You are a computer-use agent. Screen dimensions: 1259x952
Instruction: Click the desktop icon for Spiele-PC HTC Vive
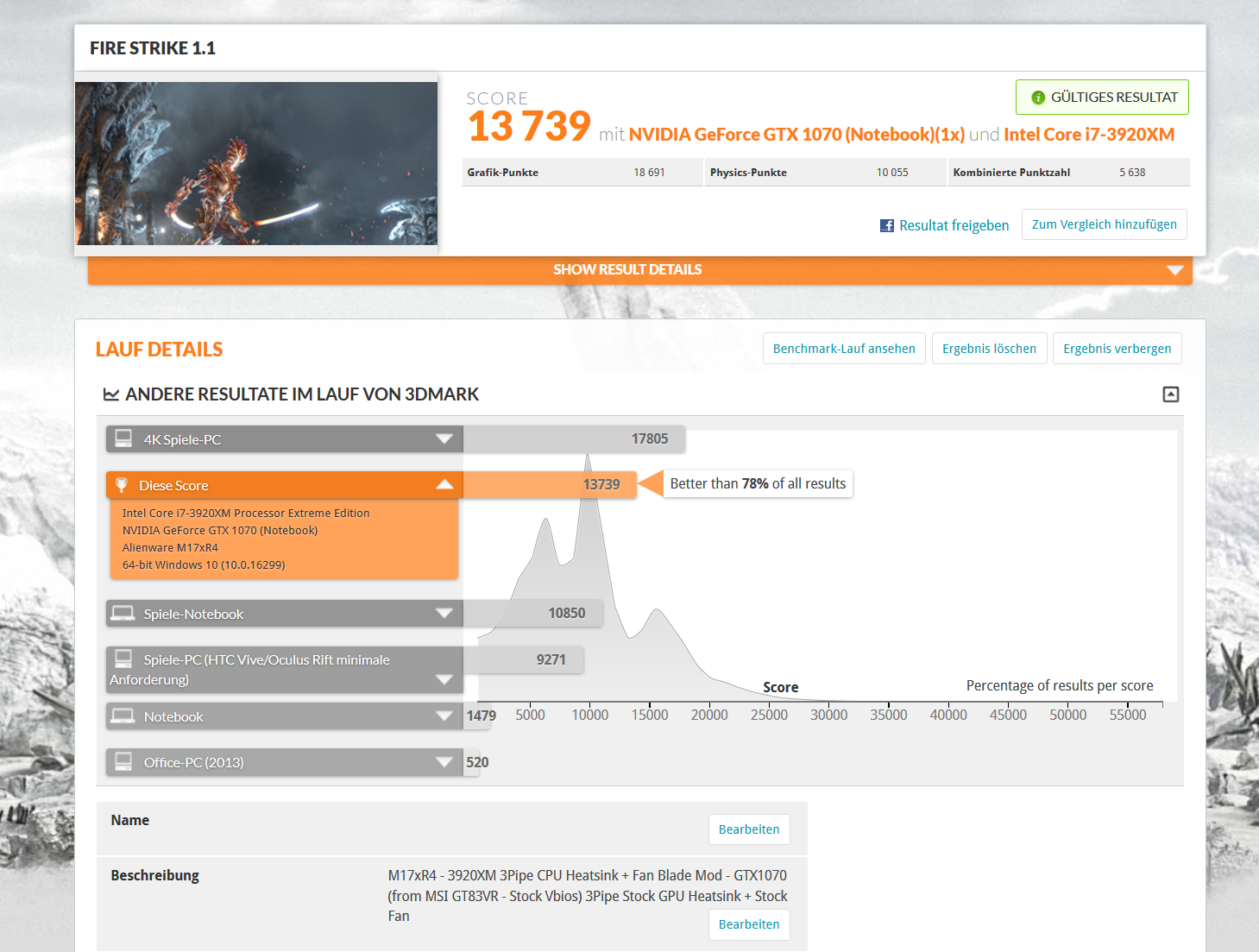(x=123, y=659)
